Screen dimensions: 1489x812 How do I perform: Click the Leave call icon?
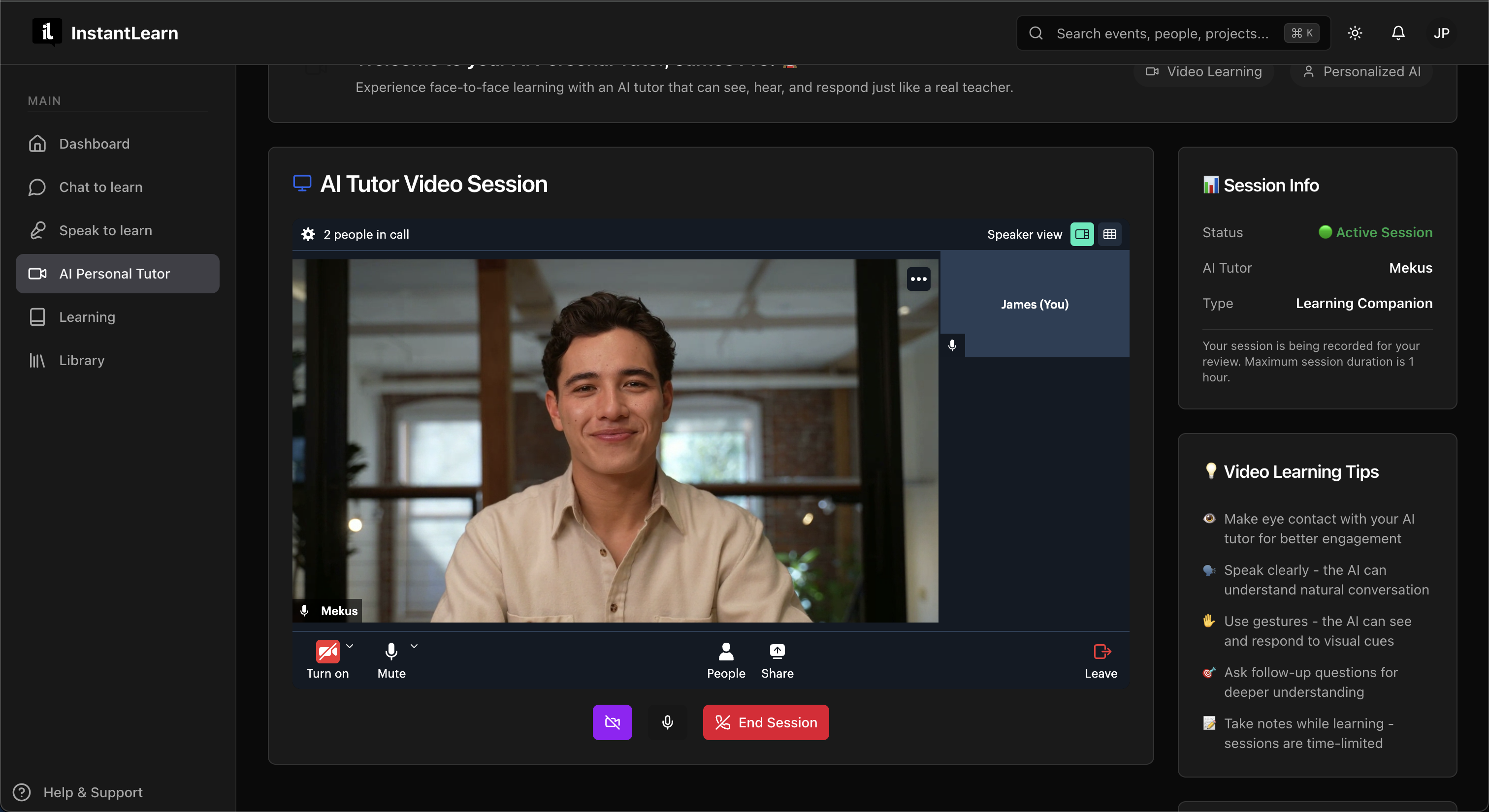(1101, 652)
